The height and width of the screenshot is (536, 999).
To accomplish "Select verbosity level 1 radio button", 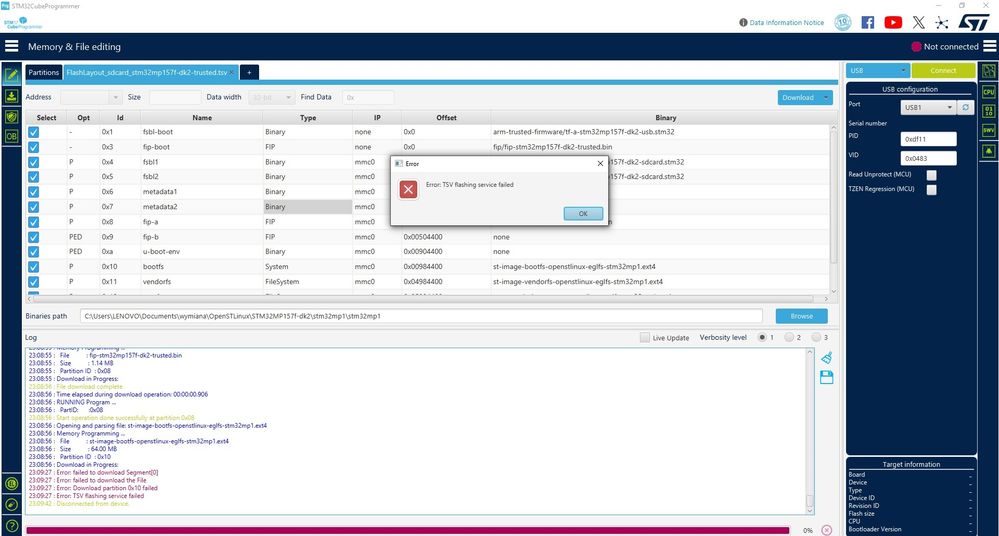I will [762, 337].
